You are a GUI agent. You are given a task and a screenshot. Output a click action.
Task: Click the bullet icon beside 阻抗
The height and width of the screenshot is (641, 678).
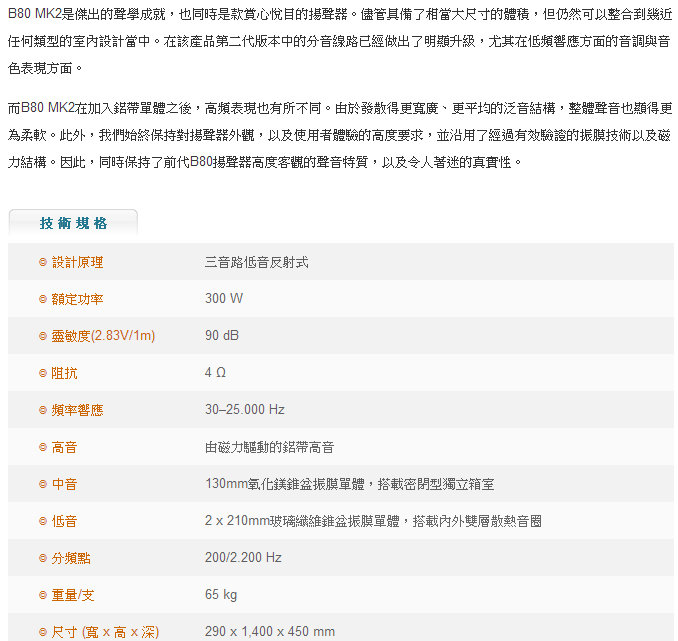click(x=43, y=373)
